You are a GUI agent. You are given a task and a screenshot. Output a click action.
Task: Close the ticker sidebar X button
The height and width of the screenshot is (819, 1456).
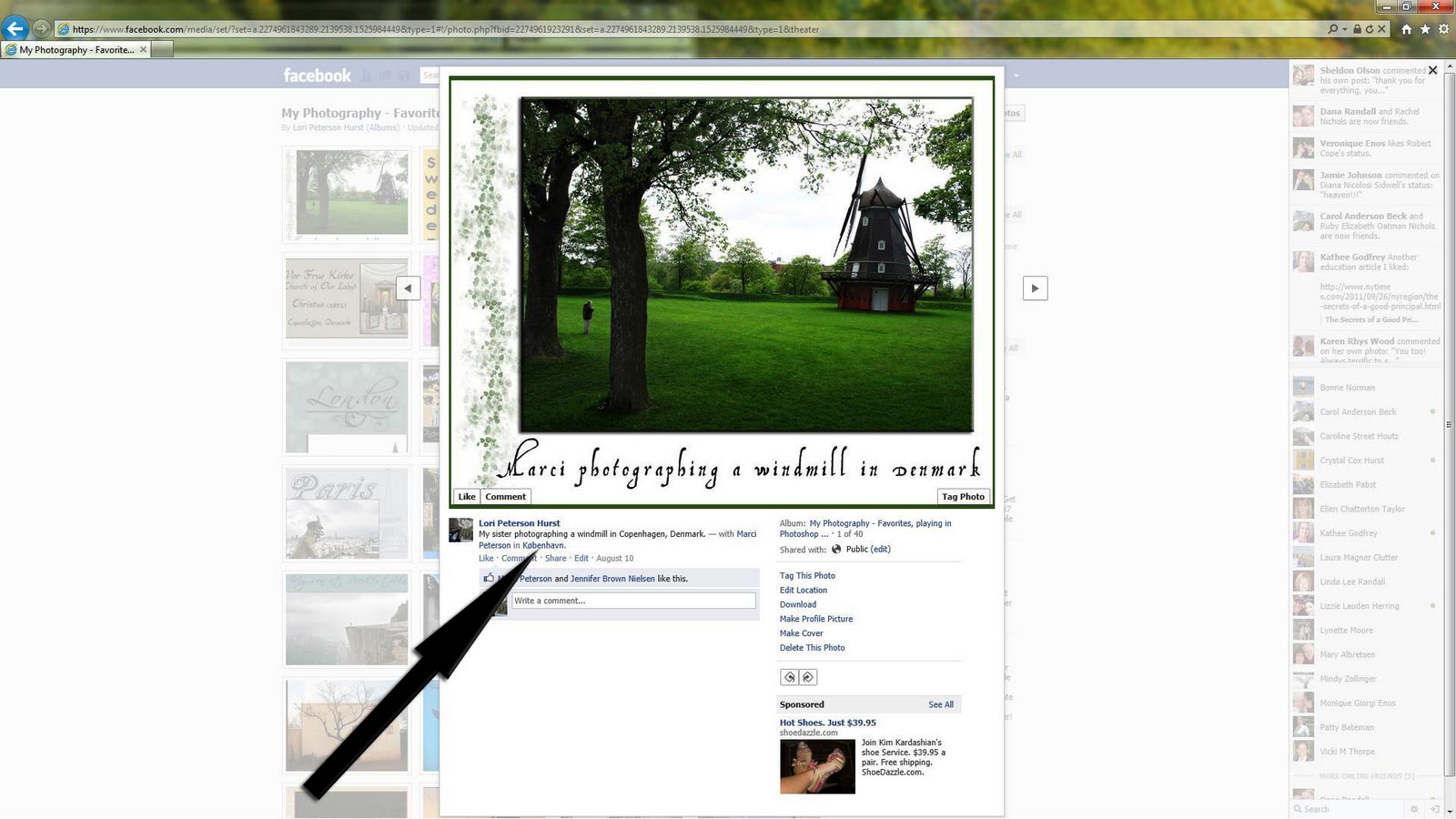pos(1433,70)
